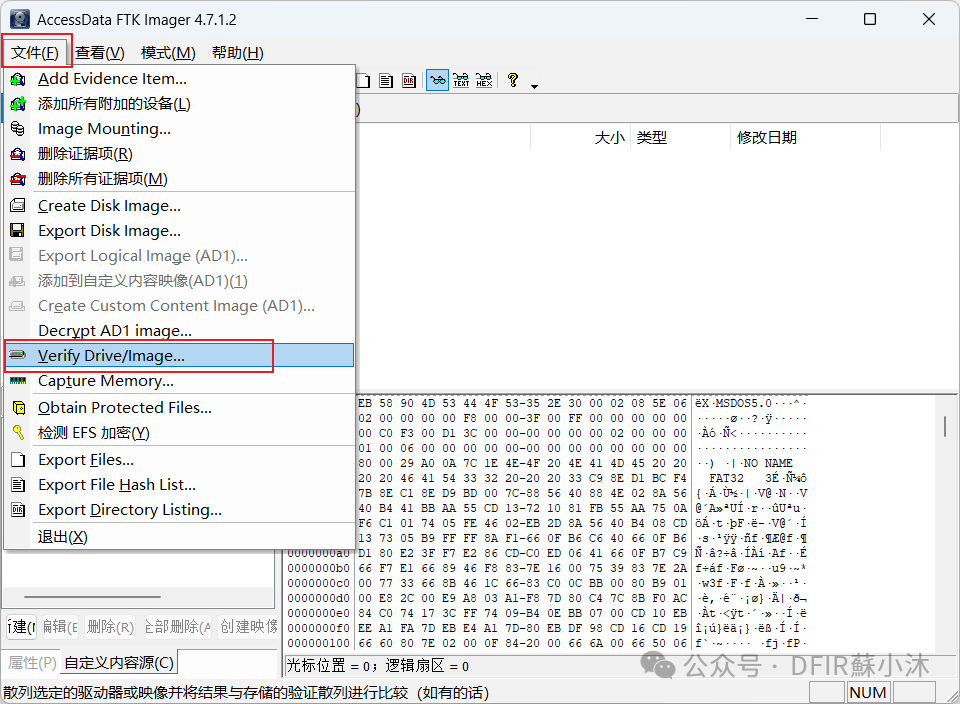
Task: Switch to HEX view mode toolbar icon
Action: (x=484, y=80)
